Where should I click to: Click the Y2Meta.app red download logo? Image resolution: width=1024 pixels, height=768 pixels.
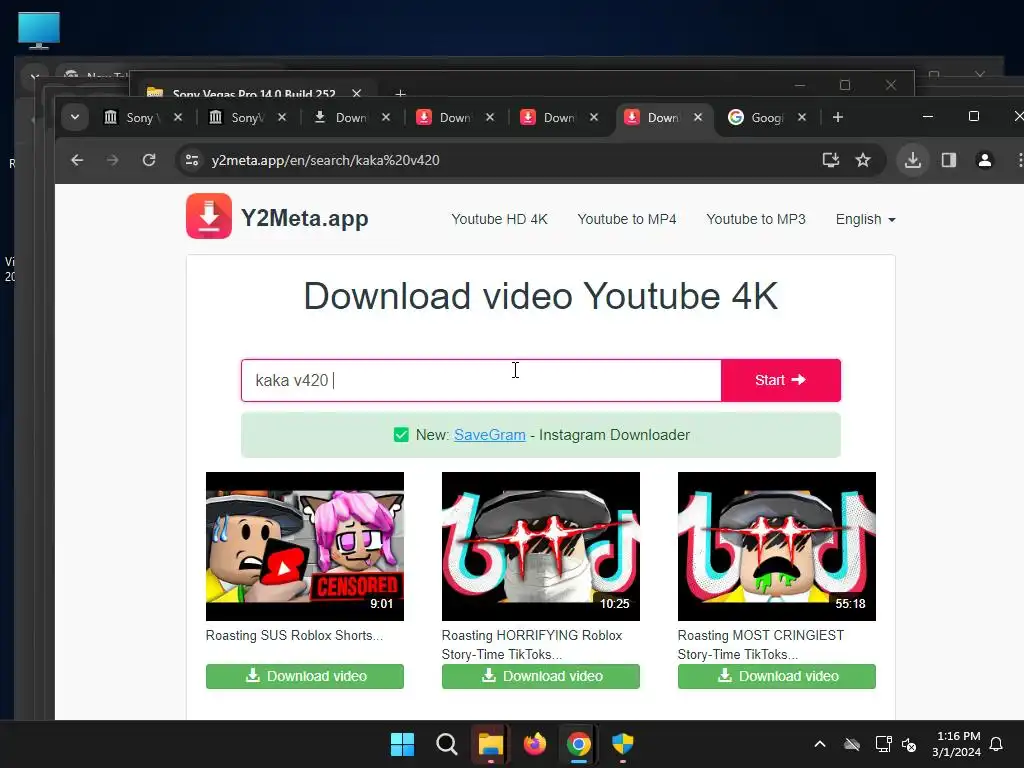pyautogui.click(x=209, y=216)
